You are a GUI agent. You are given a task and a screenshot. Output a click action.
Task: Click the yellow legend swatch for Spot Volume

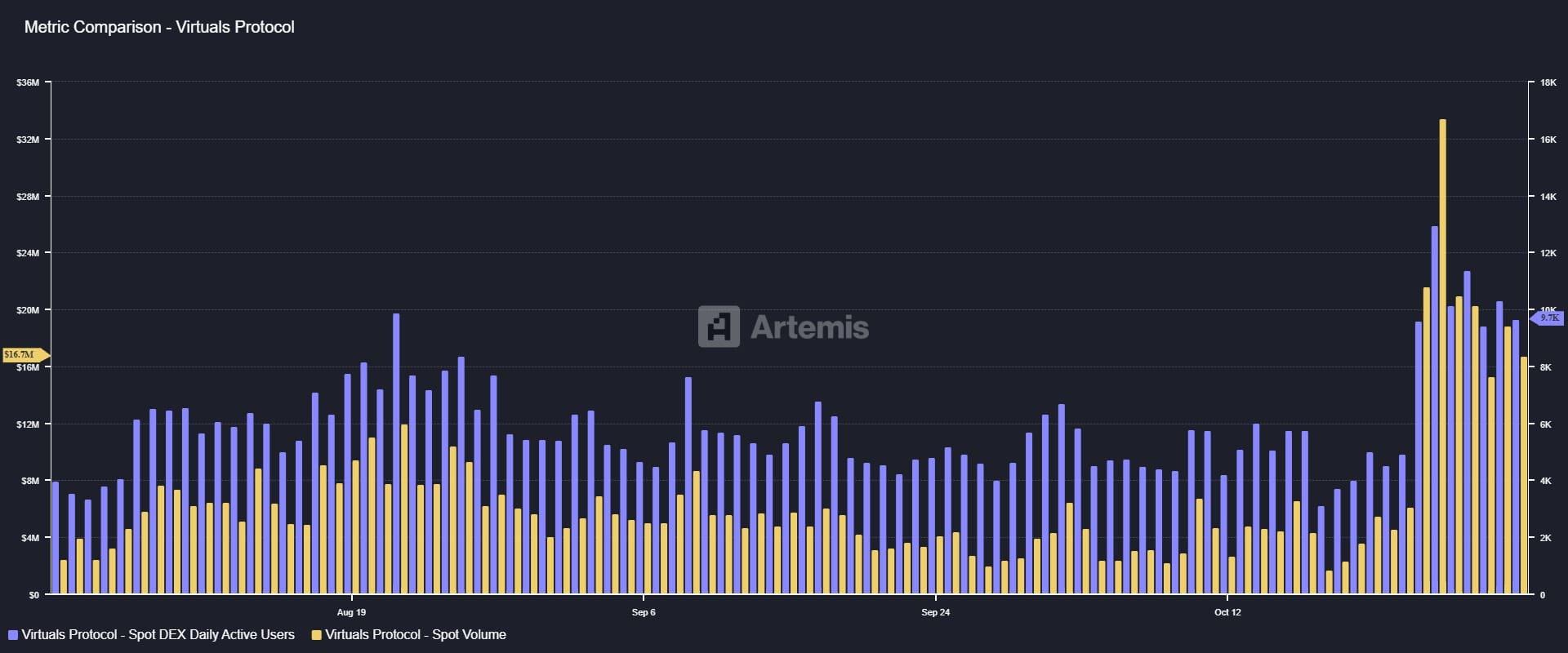317,635
